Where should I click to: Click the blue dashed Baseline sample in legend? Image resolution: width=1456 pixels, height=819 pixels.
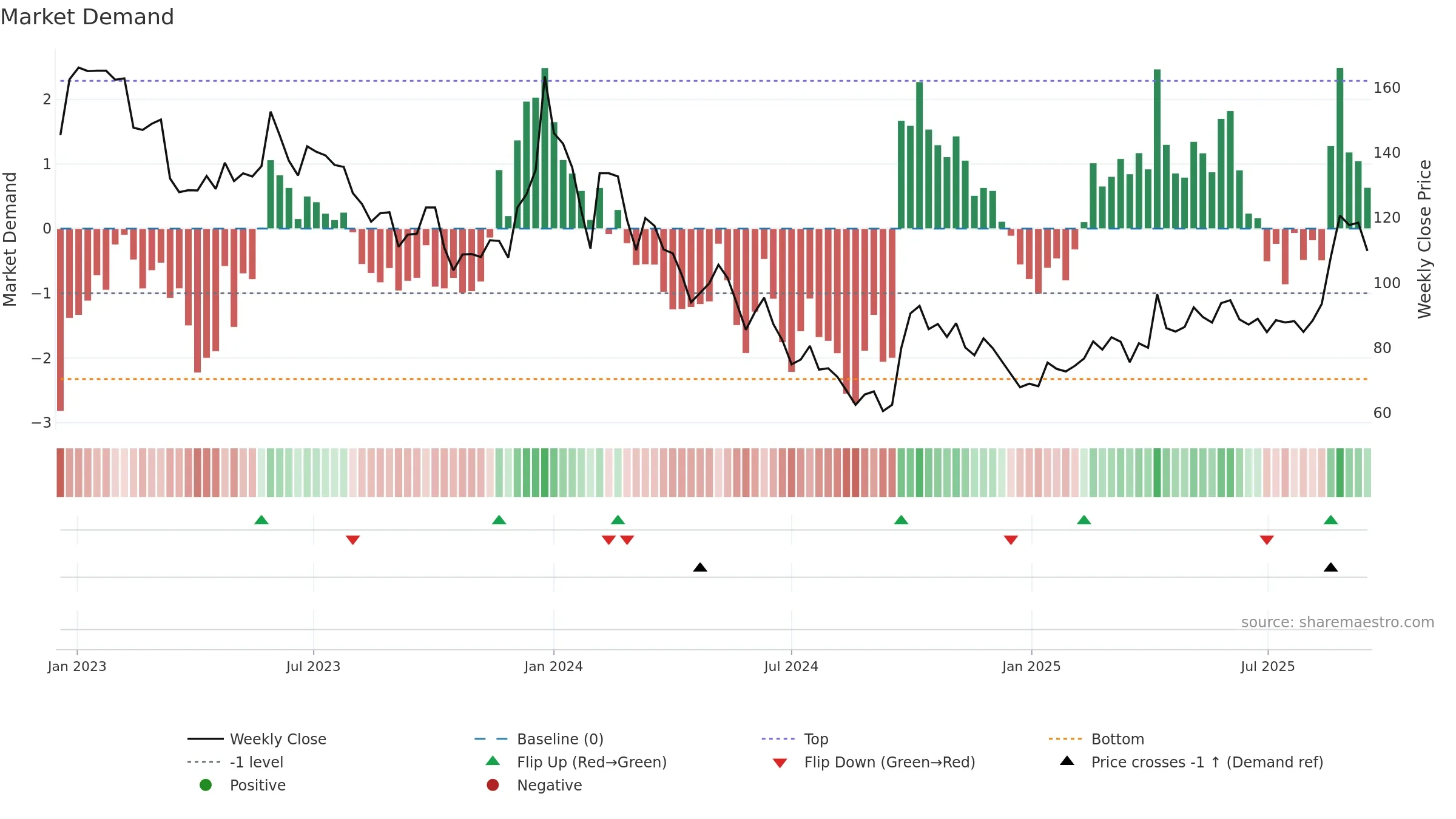(x=491, y=739)
